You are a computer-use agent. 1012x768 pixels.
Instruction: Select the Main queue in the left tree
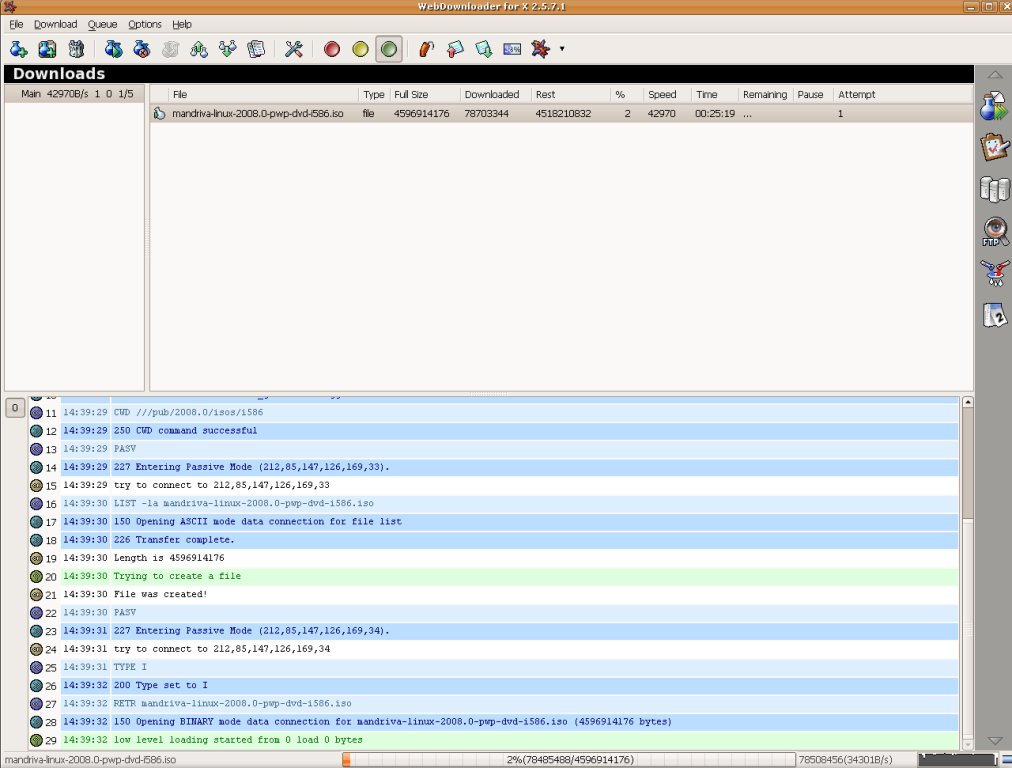75,94
